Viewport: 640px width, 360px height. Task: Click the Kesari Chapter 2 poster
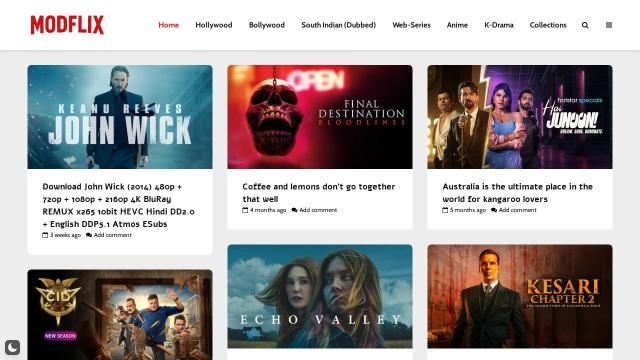[520, 296]
